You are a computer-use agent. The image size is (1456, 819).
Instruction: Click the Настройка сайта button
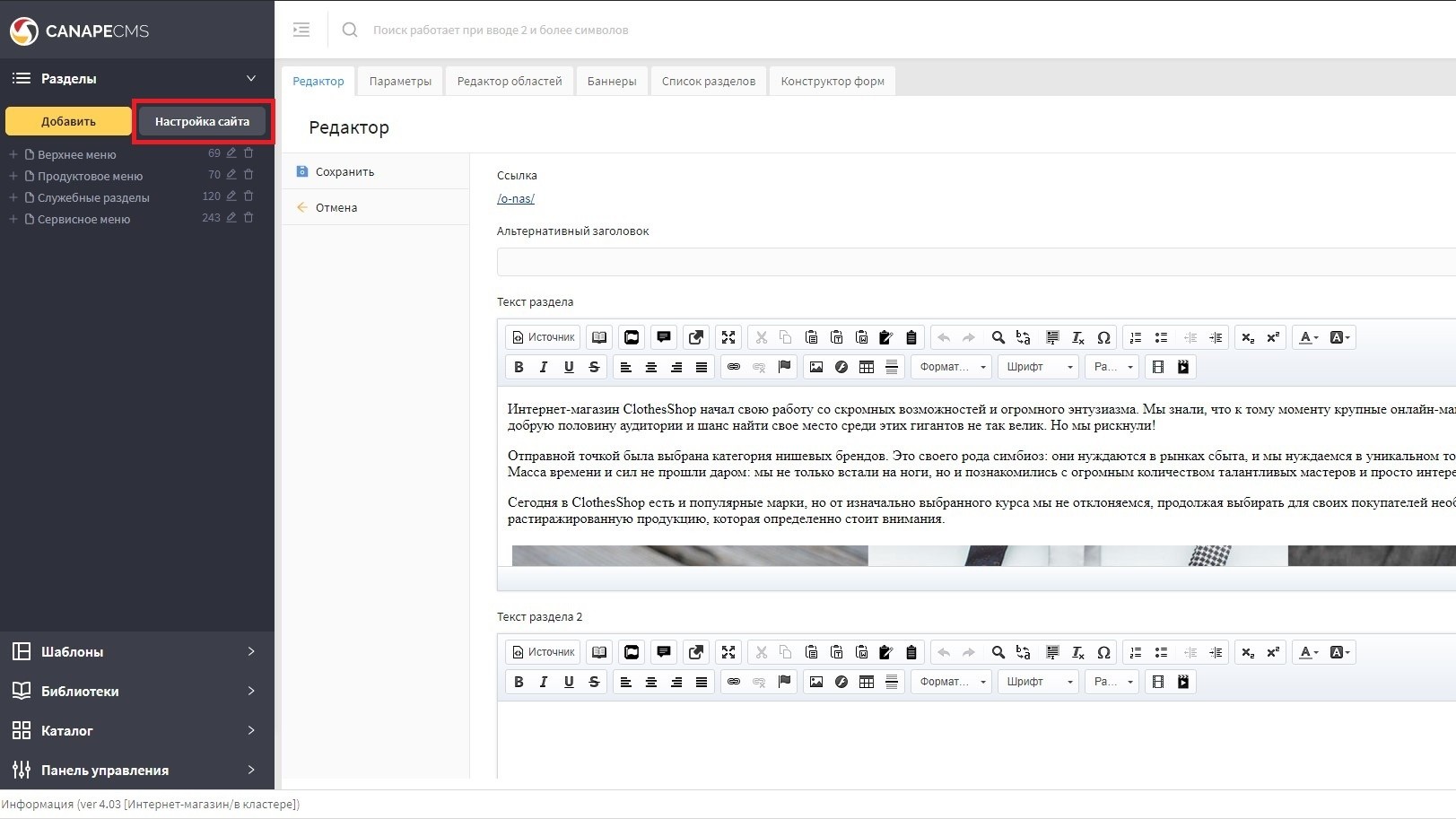pyautogui.click(x=202, y=121)
